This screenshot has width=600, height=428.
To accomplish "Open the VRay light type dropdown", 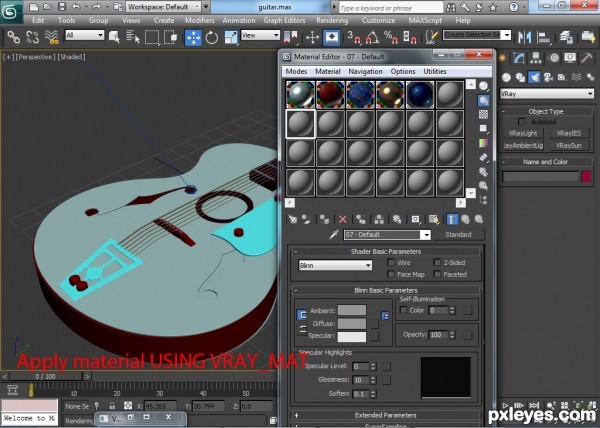I will point(547,93).
